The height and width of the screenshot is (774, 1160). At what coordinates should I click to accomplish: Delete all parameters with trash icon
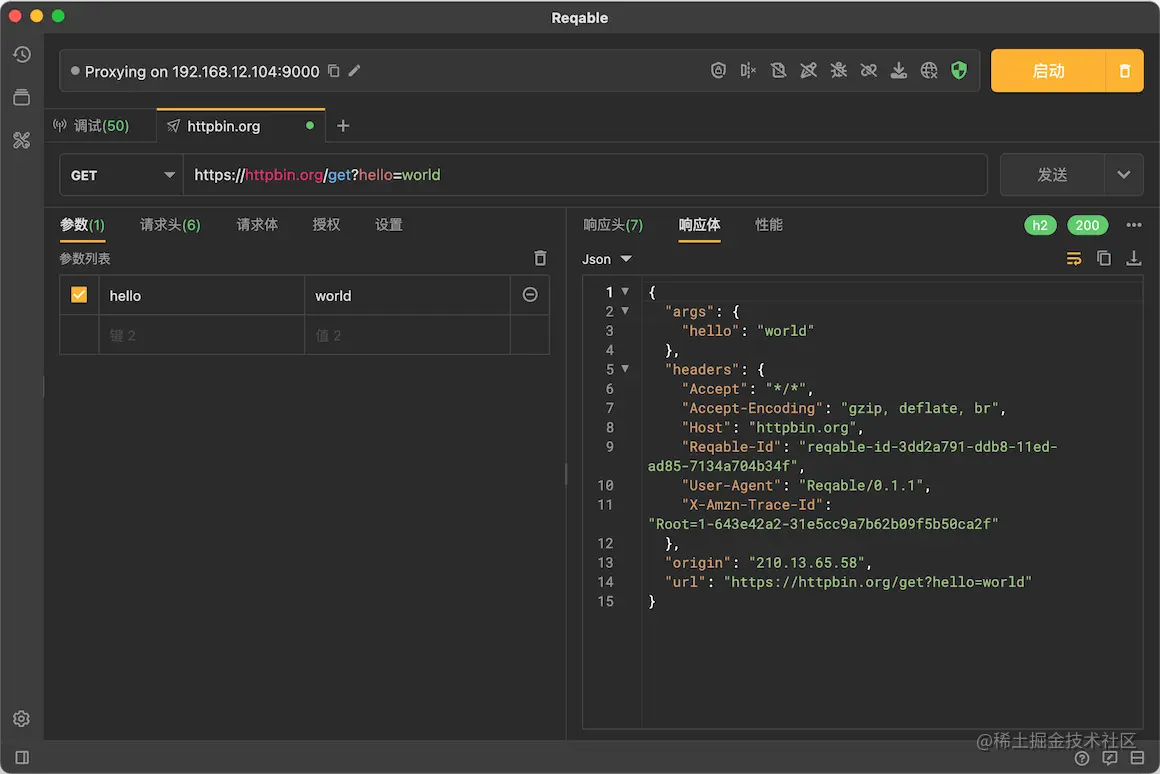coord(540,258)
